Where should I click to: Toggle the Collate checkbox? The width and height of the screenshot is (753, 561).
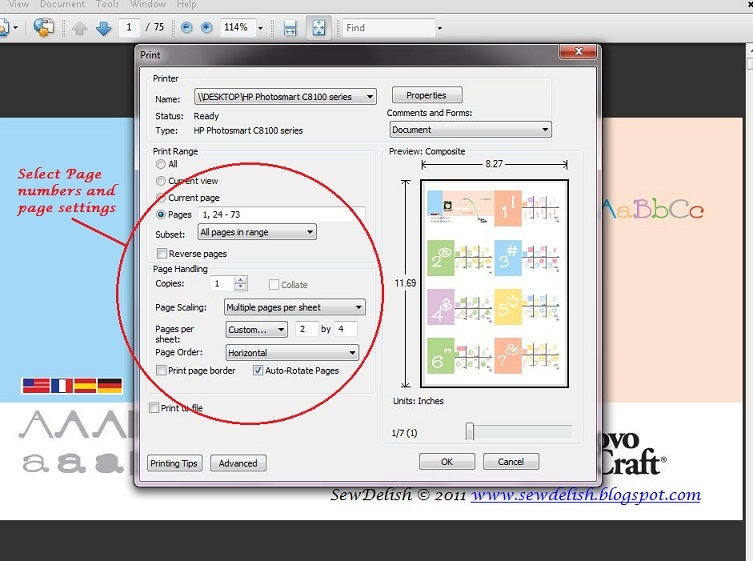point(274,284)
